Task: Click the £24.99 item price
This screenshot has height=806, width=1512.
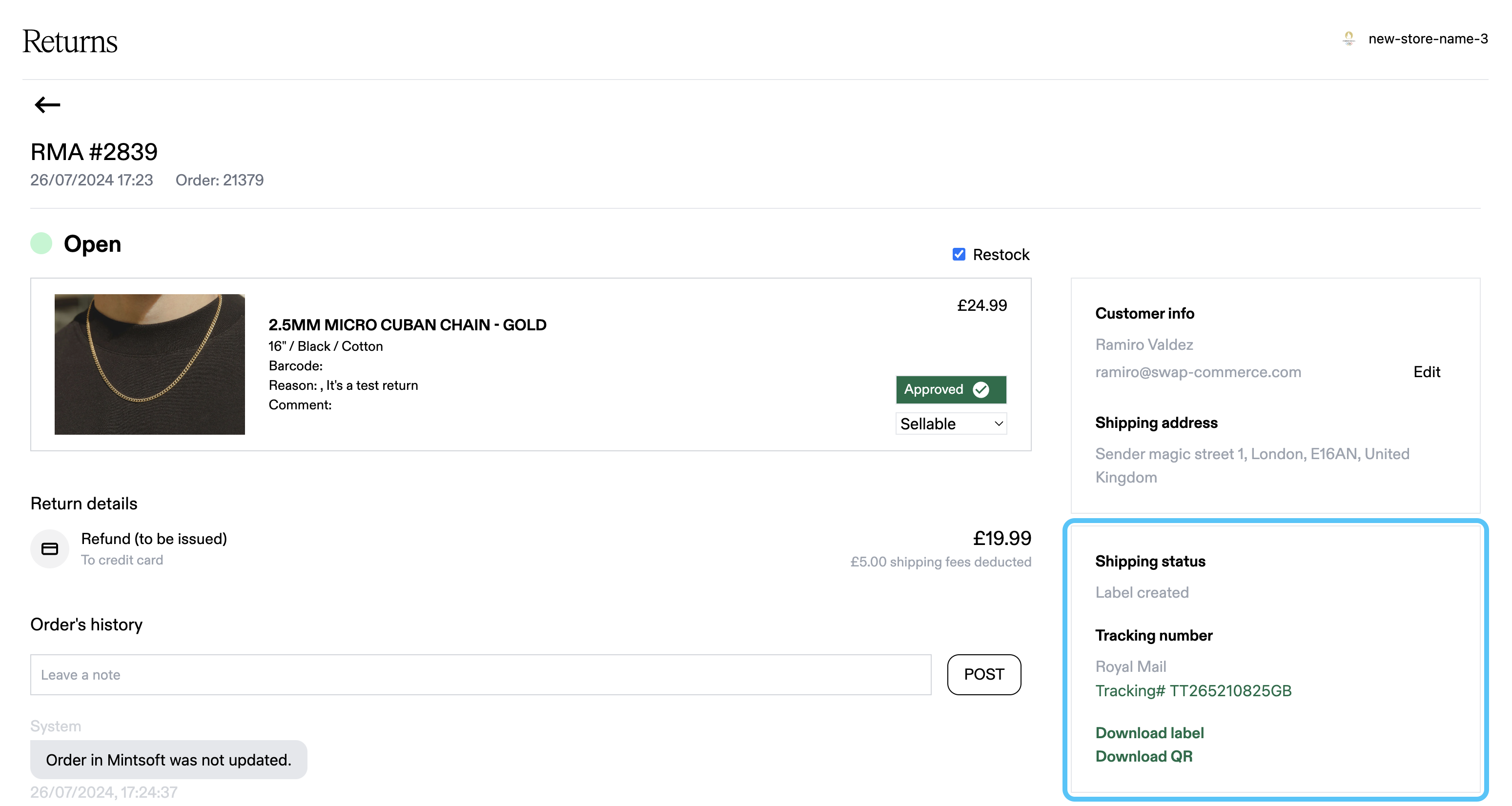Action: pos(982,305)
